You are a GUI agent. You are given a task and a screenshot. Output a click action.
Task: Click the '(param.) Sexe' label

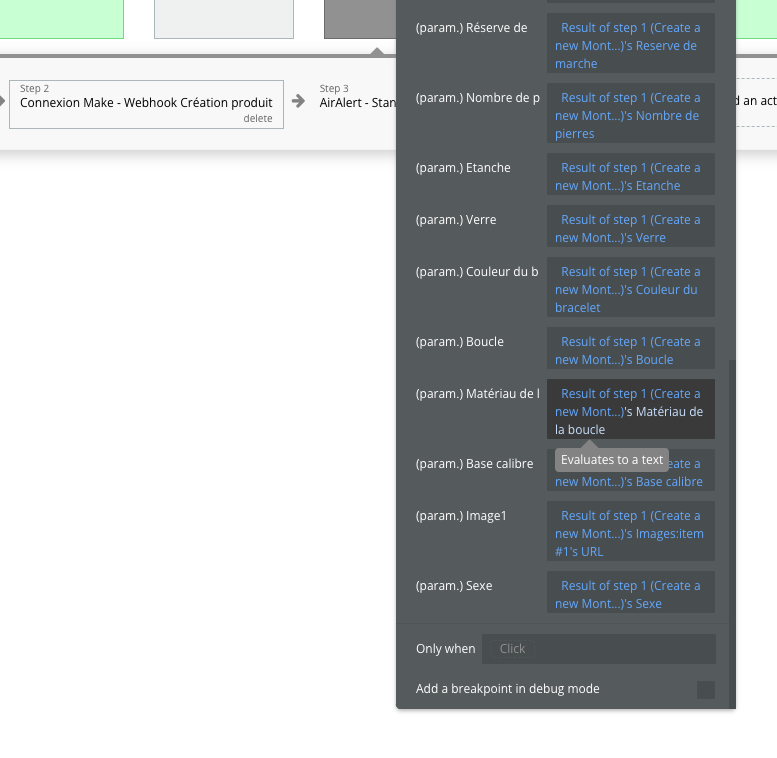[x=454, y=585]
